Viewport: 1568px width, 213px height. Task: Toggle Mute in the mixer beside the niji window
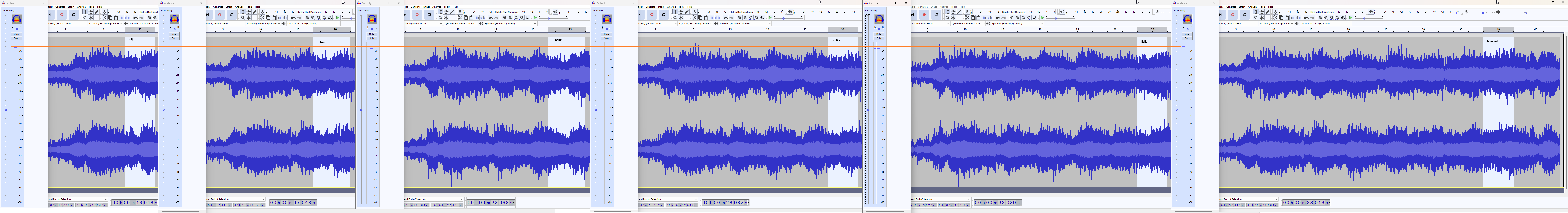[x=16, y=34]
